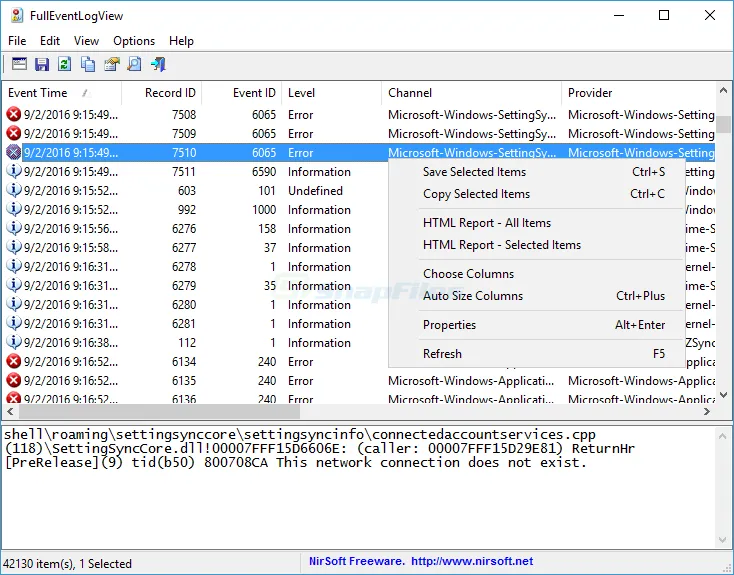
Task: Open Properties from the context menu
Action: point(537,325)
